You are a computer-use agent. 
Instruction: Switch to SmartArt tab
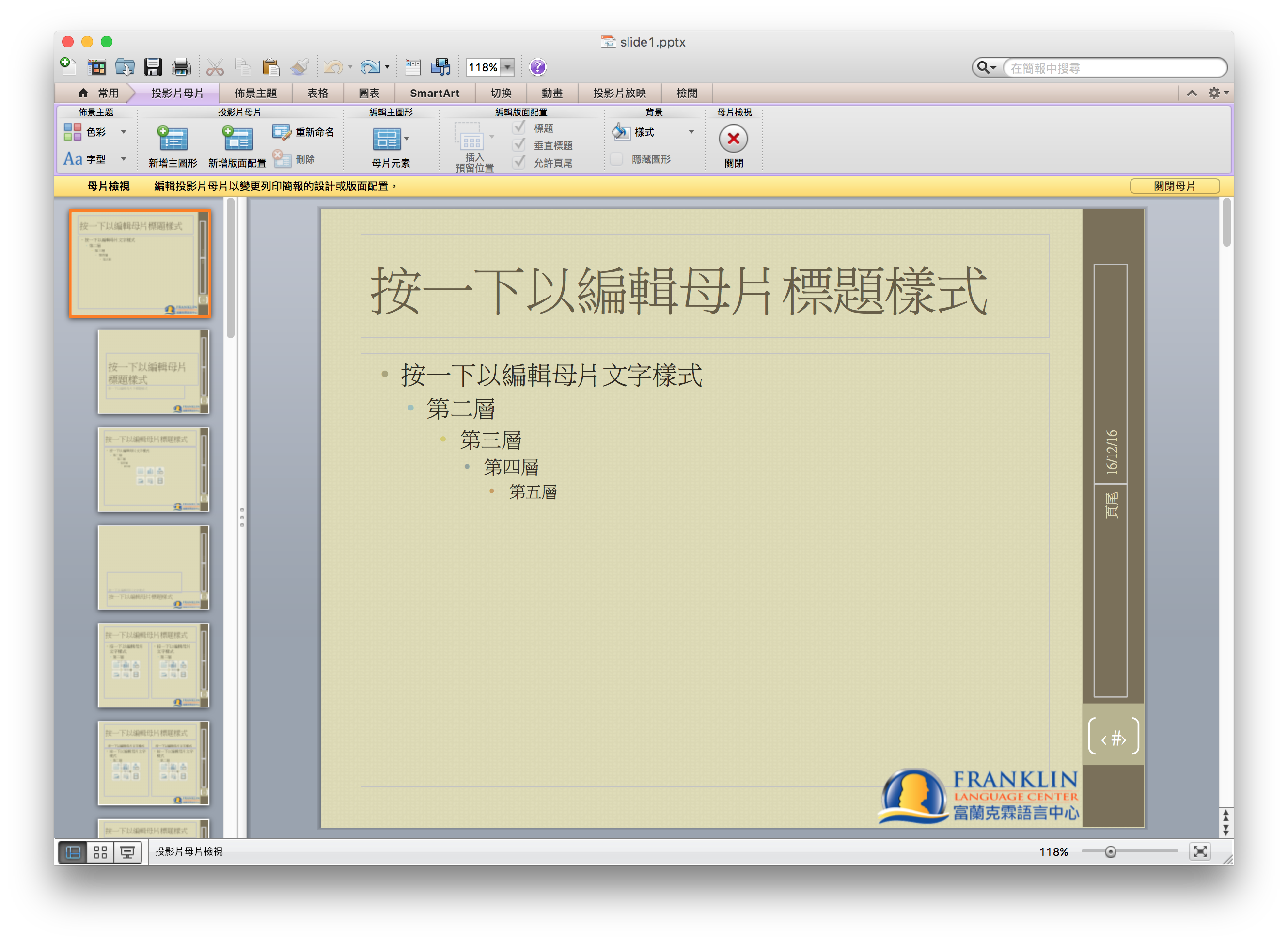tap(435, 93)
